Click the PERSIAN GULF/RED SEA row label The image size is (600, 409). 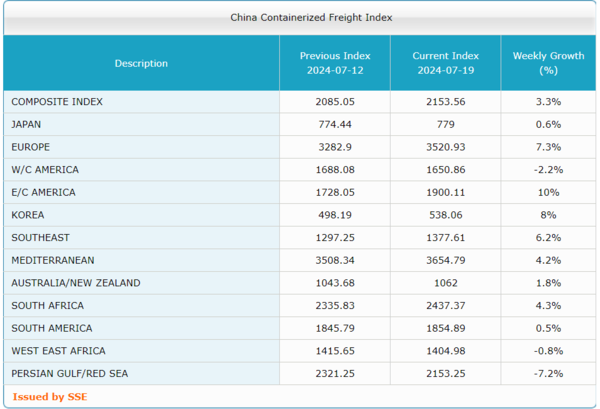pyautogui.click(x=69, y=373)
